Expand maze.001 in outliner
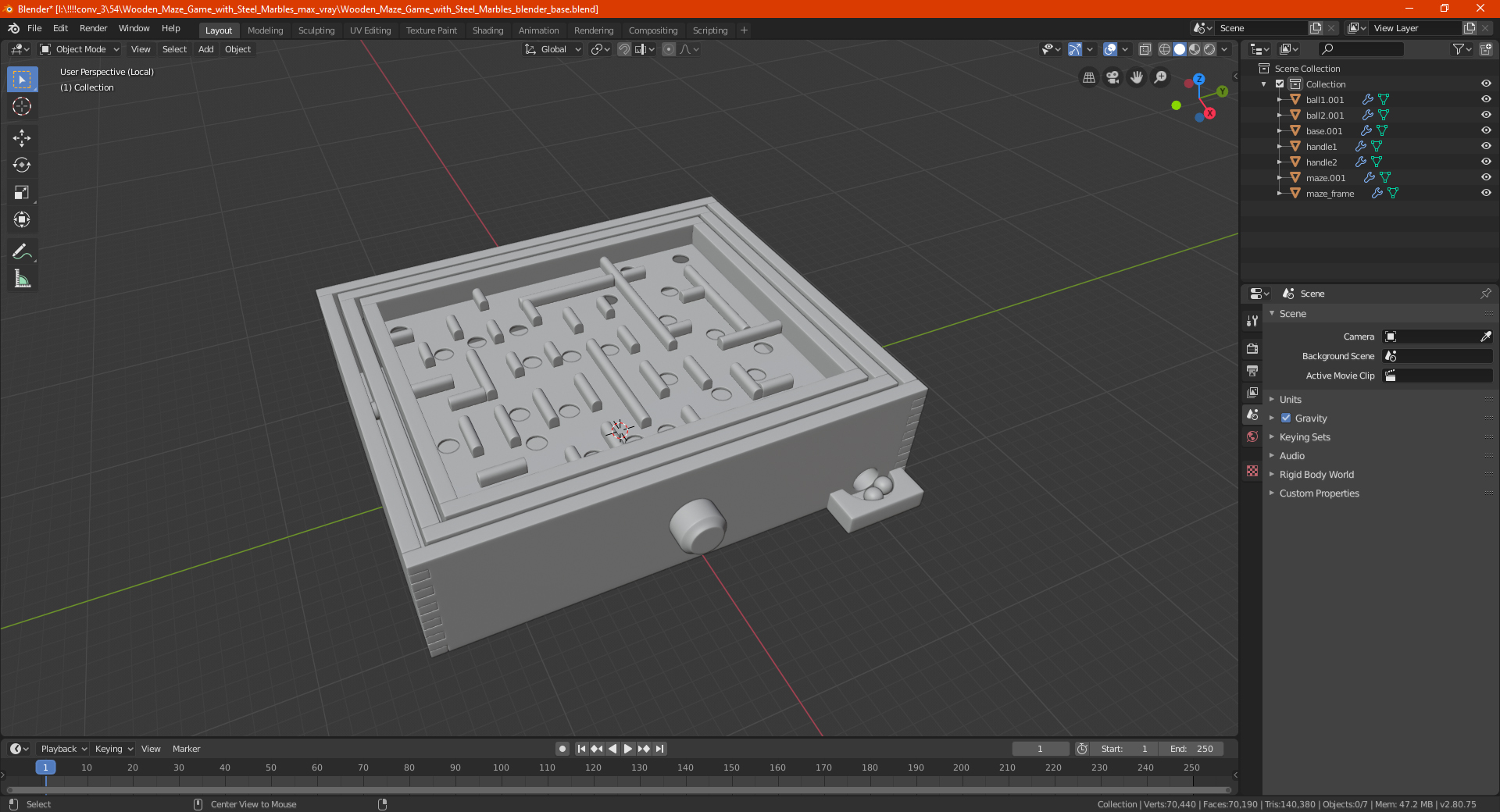Viewport: 1500px width, 812px height. pyautogui.click(x=1280, y=177)
